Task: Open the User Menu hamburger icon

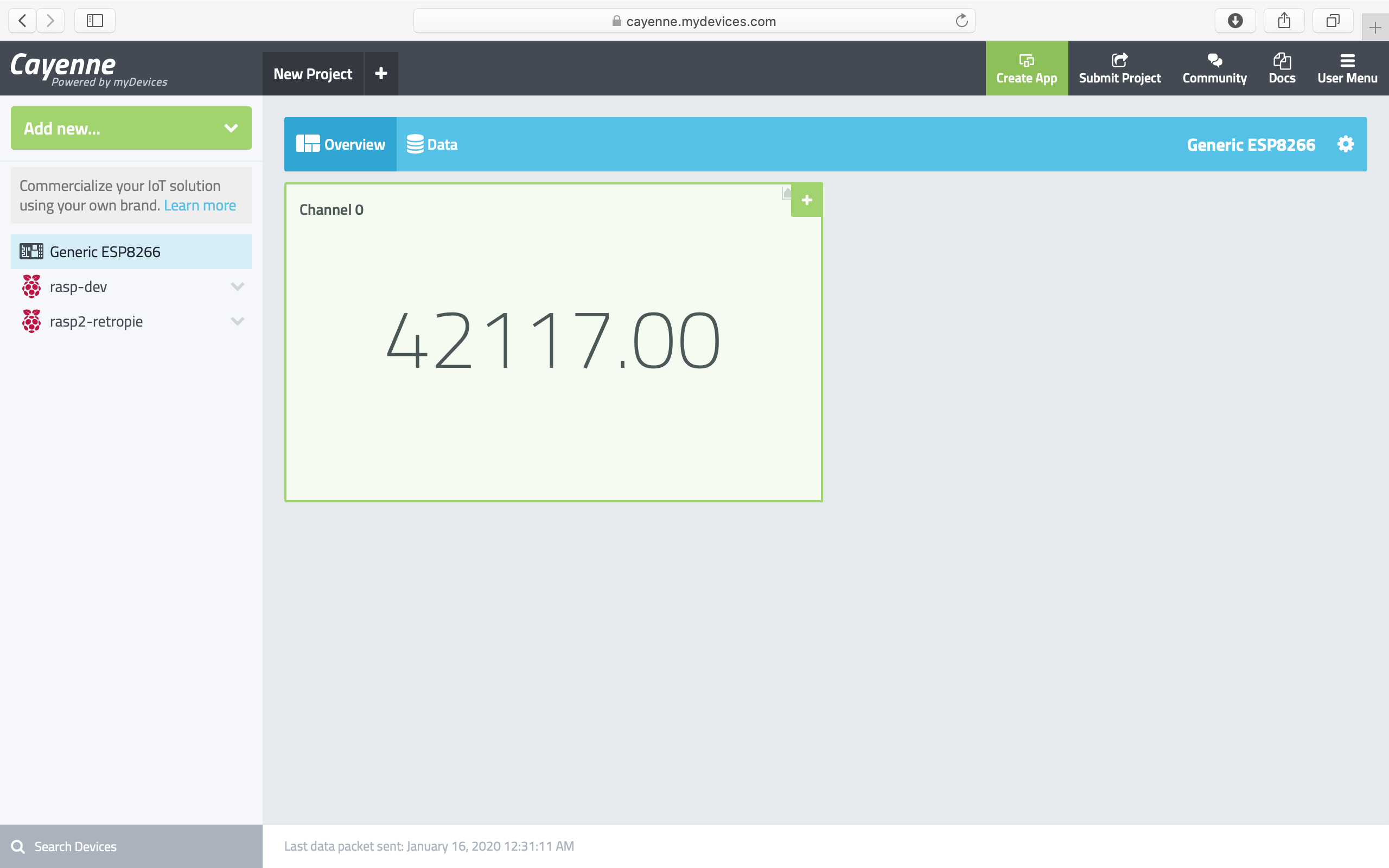Action: pyautogui.click(x=1347, y=60)
